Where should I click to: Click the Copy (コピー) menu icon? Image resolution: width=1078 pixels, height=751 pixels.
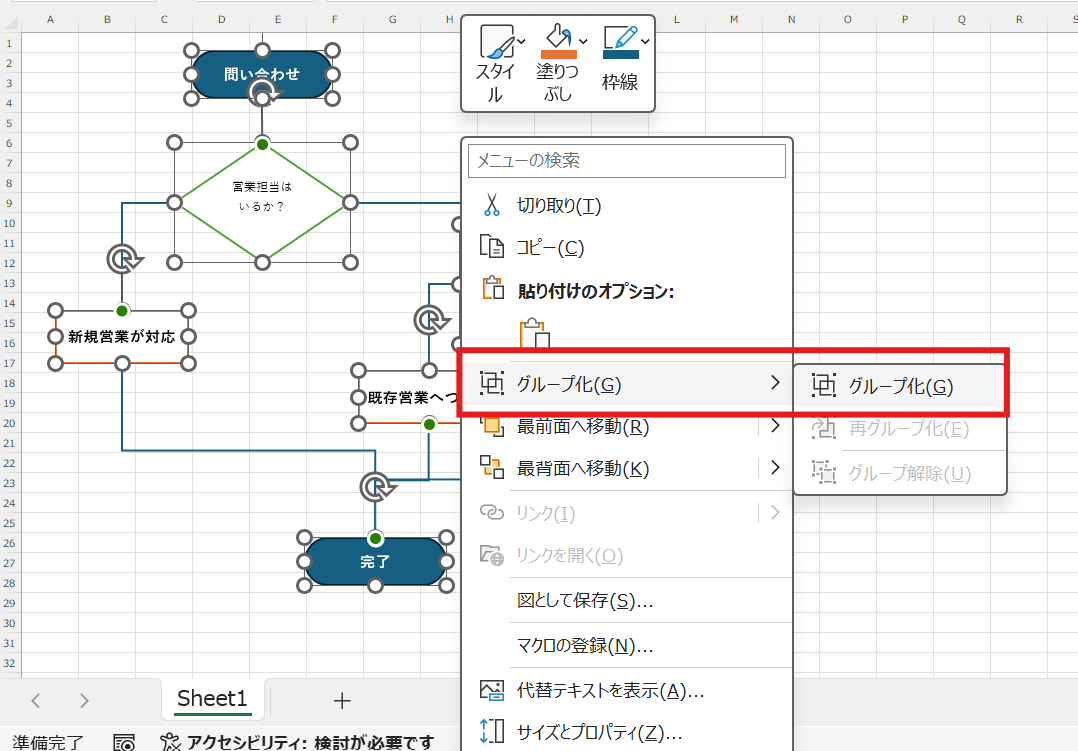[x=491, y=247]
